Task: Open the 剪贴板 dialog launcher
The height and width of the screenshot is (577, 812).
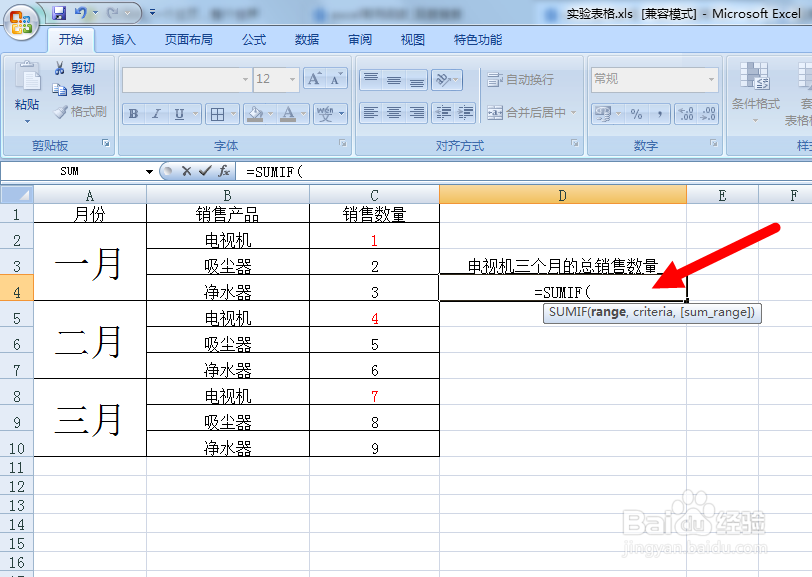Action: point(106,143)
